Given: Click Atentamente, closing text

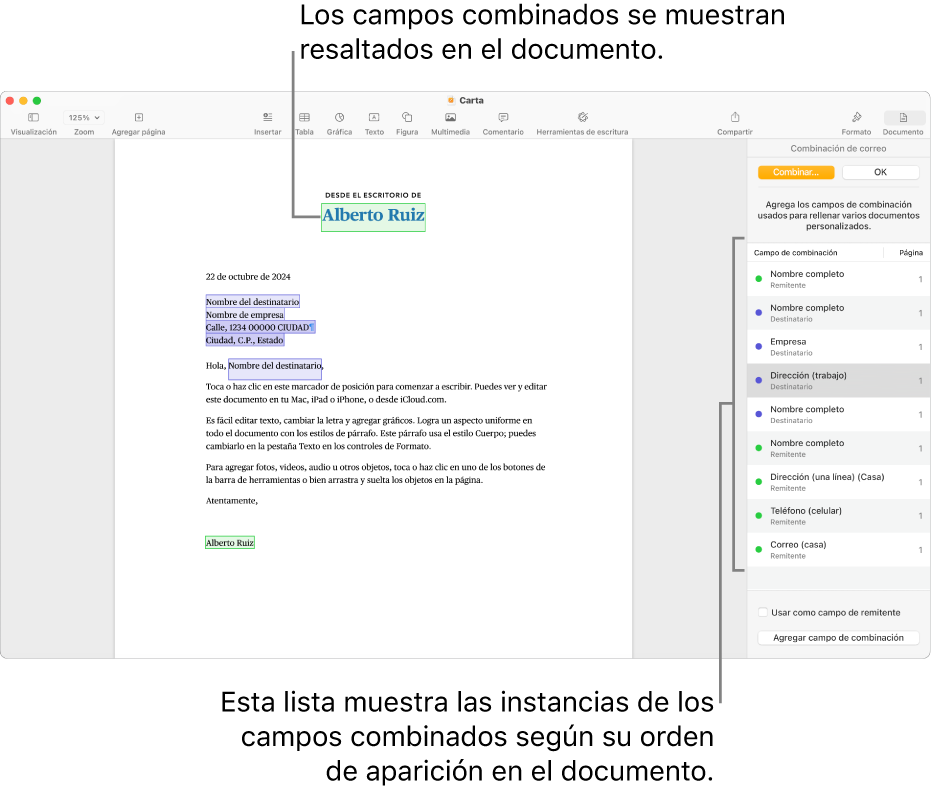Looking at the screenshot, I should click(232, 501).
